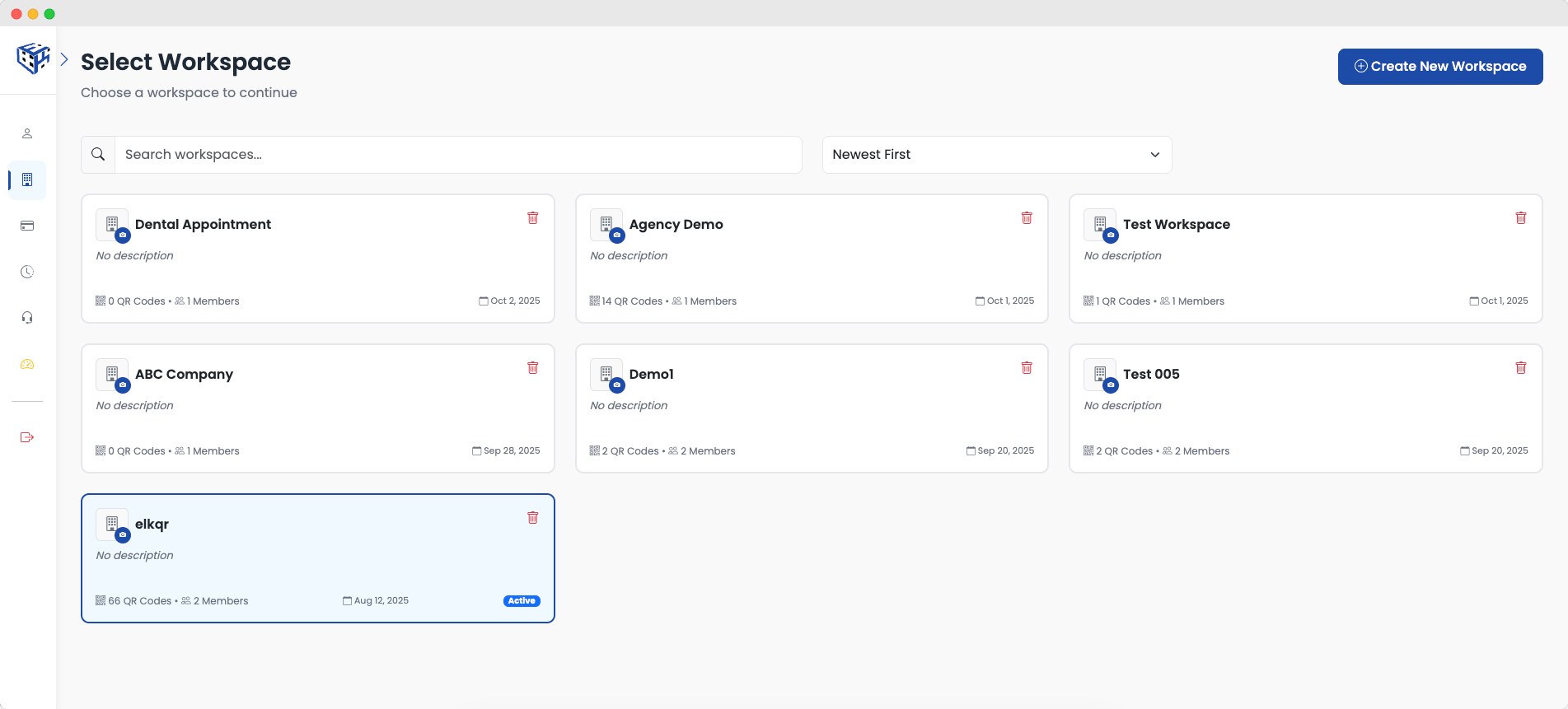Open the billing card icon in sidebar
The width and height of the screenshot is (1568, 709).
pos(27,226)
